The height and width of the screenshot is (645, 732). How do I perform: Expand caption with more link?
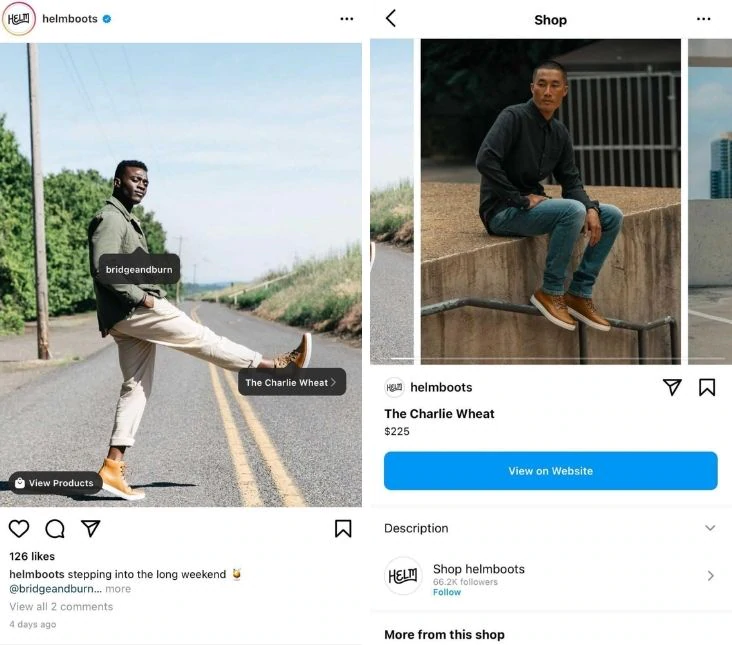[x=118, y=589]
